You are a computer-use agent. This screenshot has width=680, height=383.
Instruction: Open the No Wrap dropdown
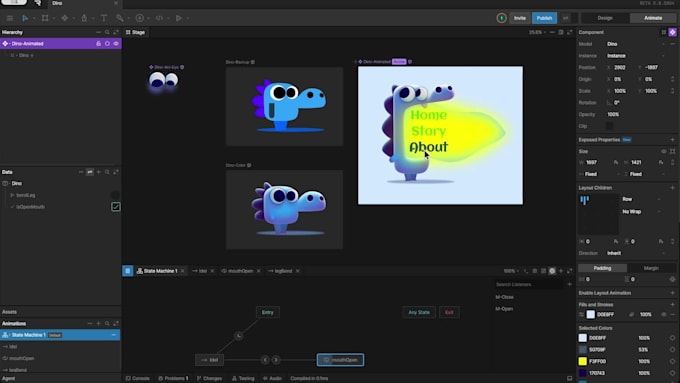[x=641, y=212]
